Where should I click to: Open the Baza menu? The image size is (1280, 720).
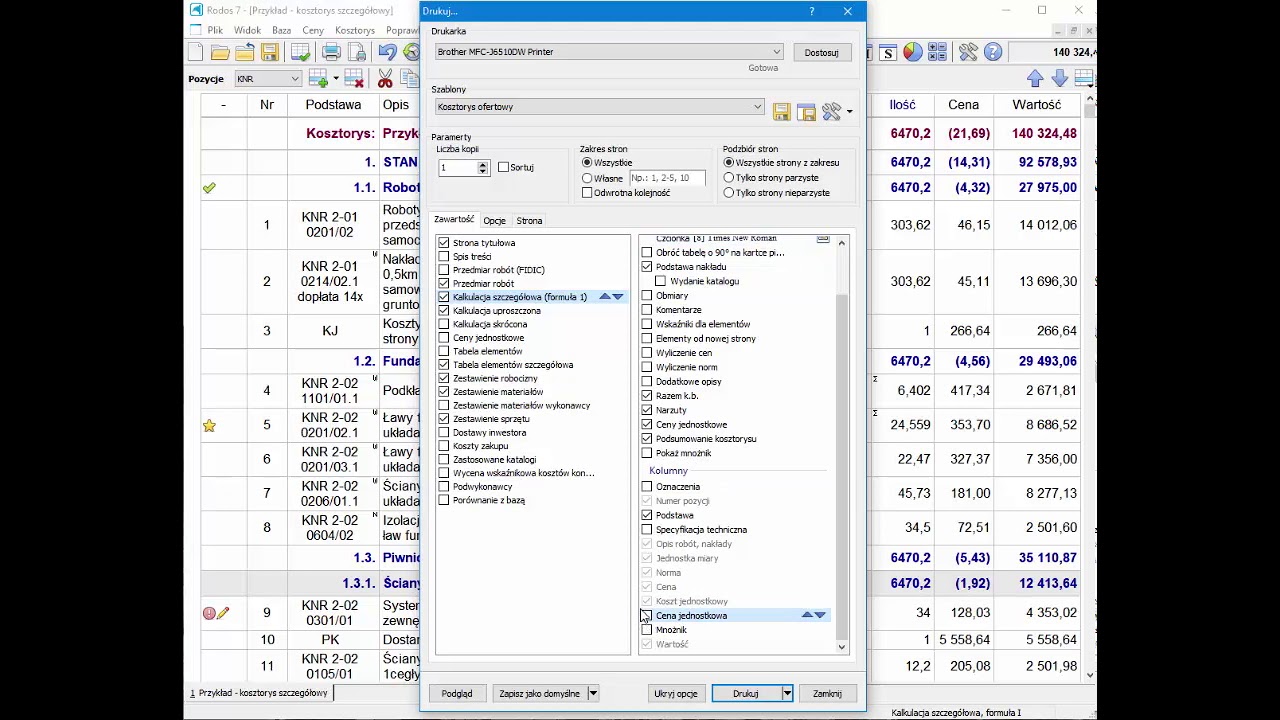click(x=281, y=30)
